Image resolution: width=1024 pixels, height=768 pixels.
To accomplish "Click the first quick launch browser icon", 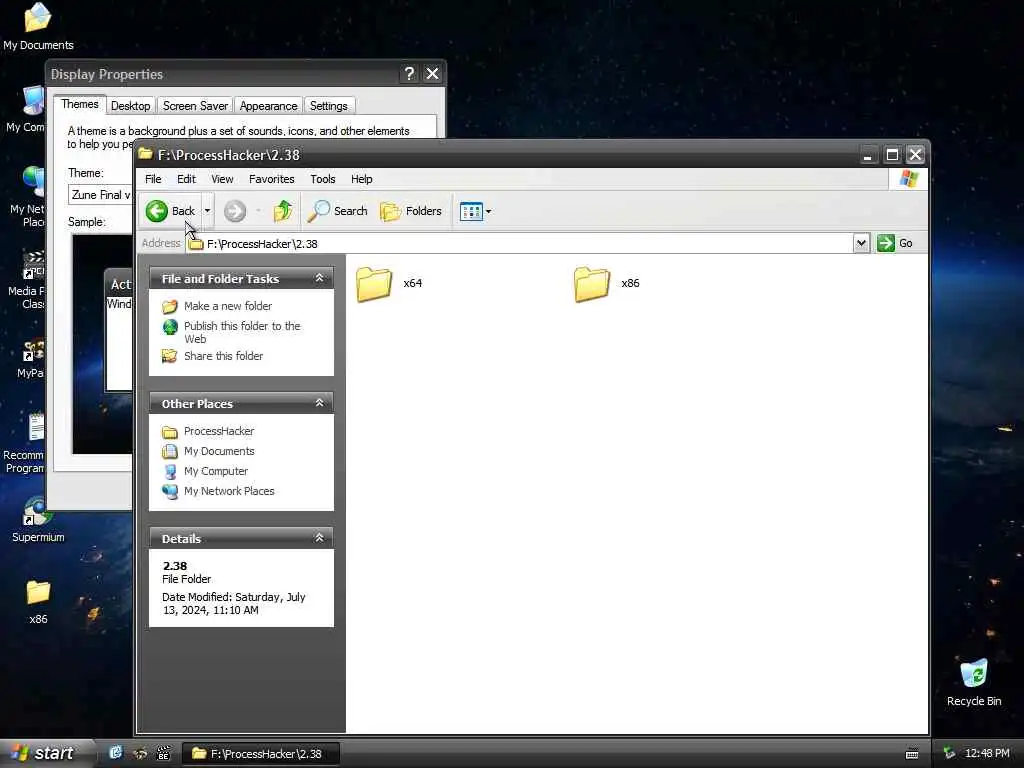I will [x=116, y=753].
